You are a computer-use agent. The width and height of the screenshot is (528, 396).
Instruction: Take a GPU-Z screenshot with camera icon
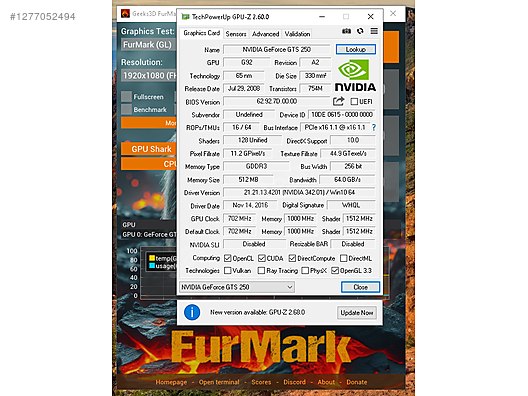click(x=346, y=31)
